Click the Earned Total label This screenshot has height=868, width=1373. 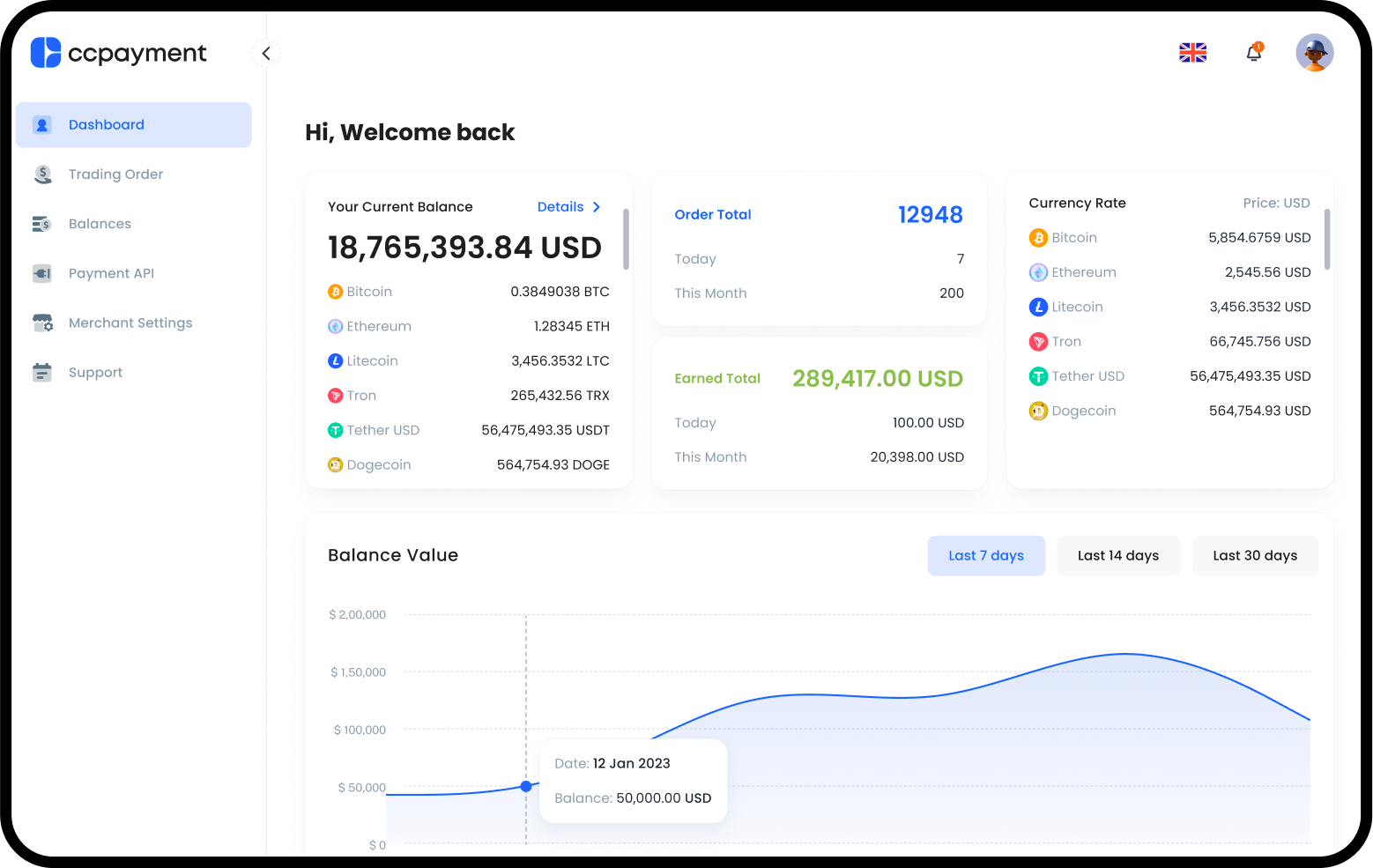point(717,379)
